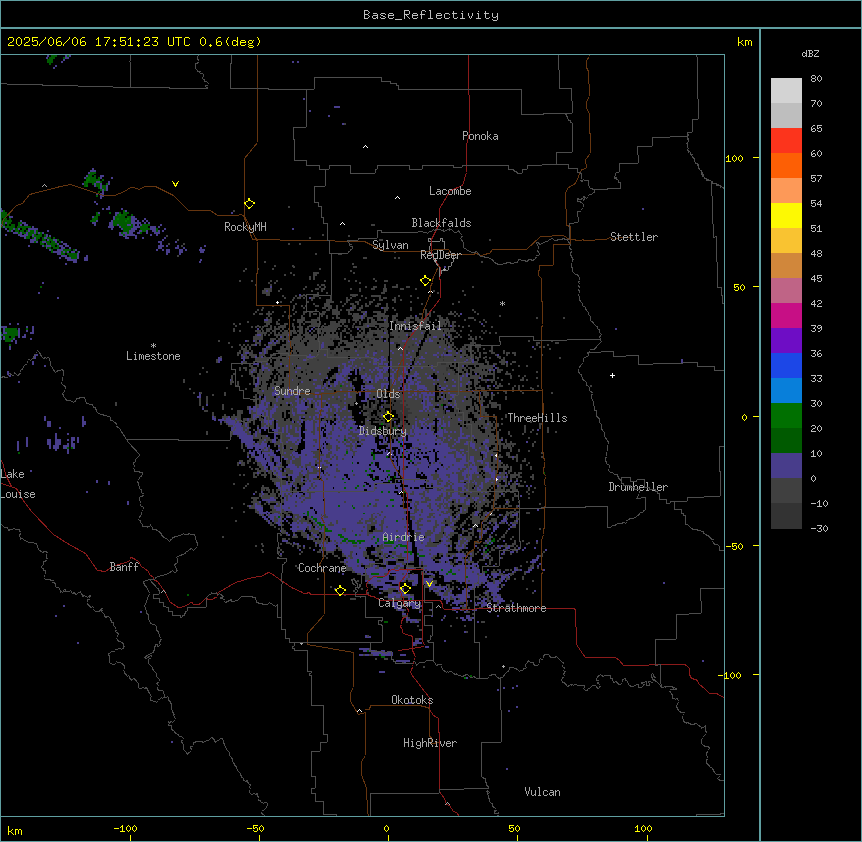Click the Limestone map label
The image size is (862, 842).
click(x=153, y=356)
